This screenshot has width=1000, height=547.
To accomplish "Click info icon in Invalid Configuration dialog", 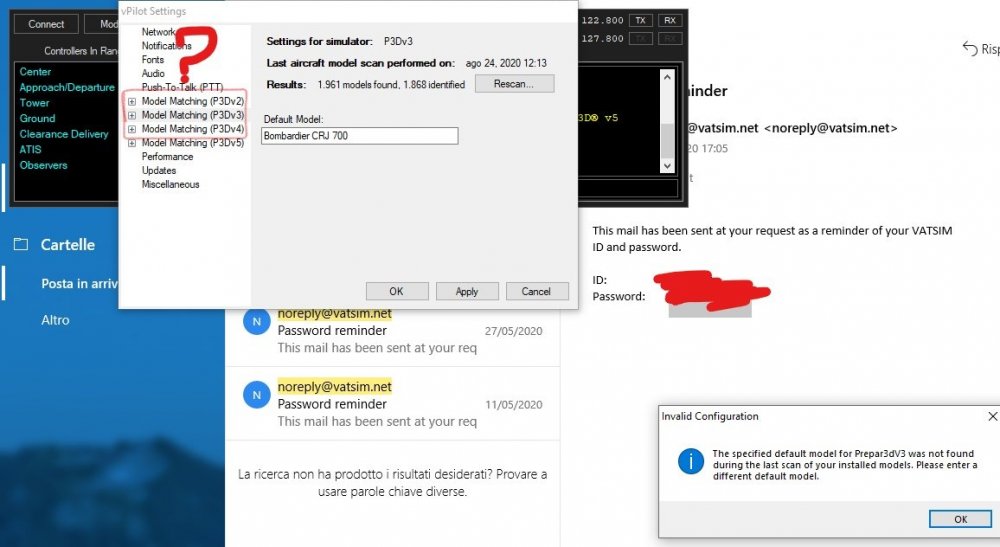I will [x=691, y=461].
